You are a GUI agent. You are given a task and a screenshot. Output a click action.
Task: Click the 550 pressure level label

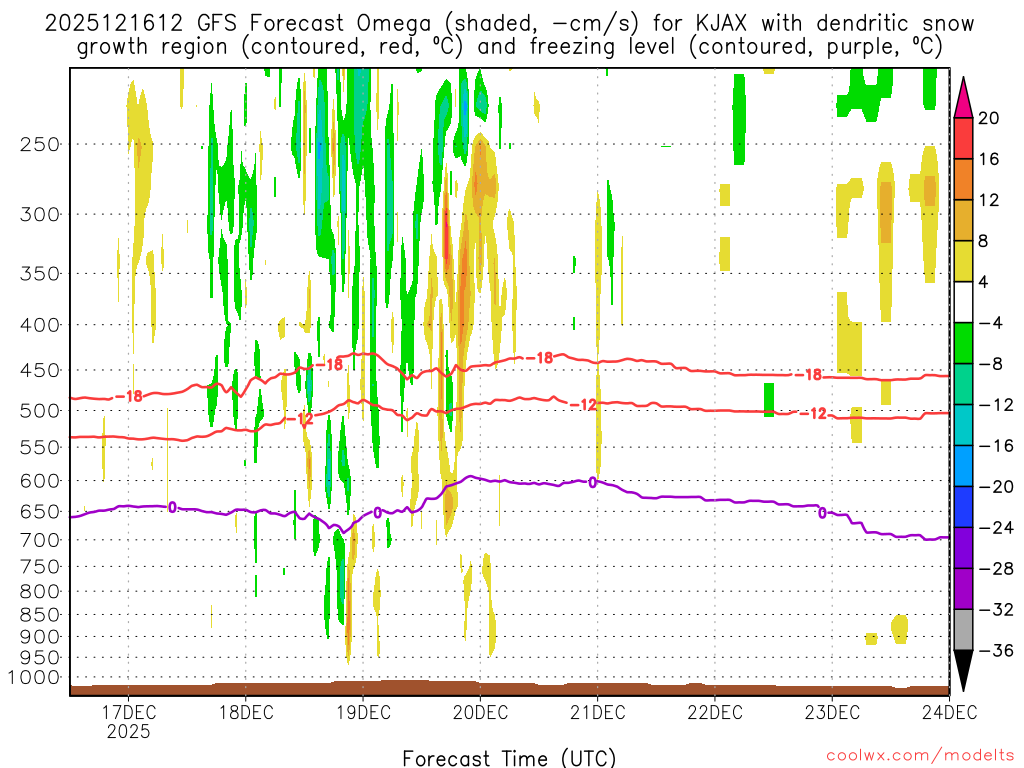[x=40, y=447]
